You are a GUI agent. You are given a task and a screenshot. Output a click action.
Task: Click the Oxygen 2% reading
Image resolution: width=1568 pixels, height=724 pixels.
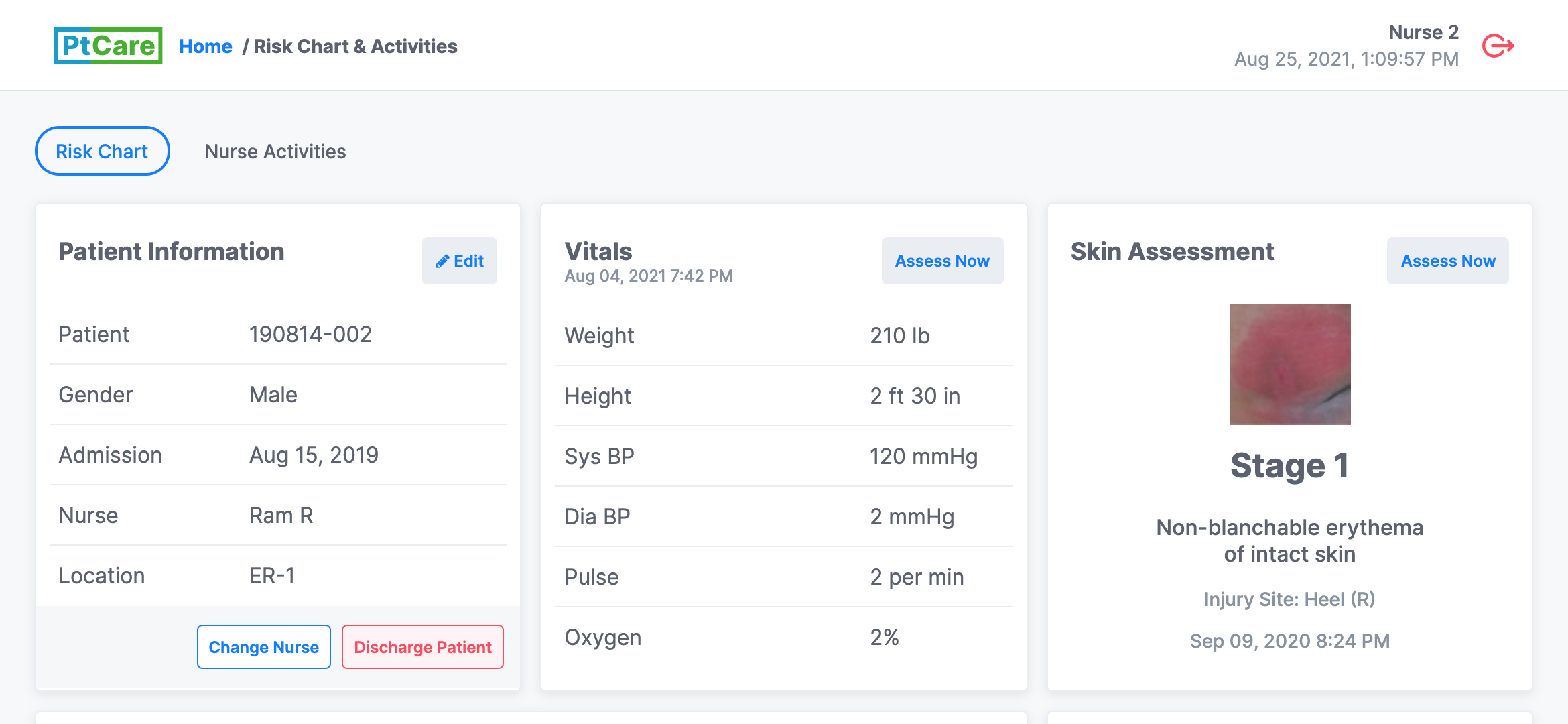(x=885, y=638)
